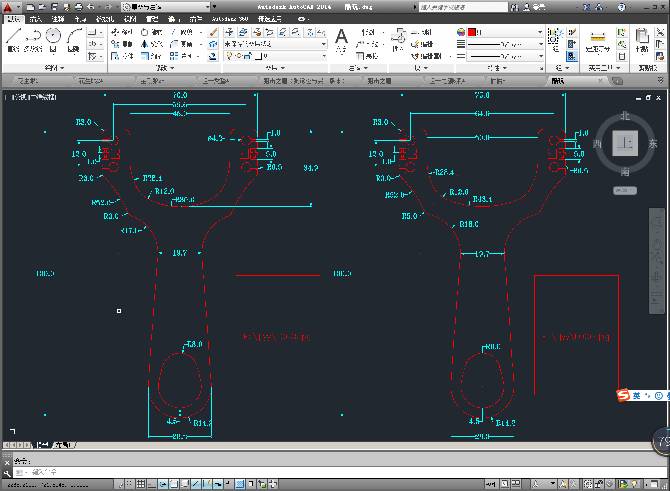This screenshot has height=491, width=670.
Task: Click the Erase tool icon
Action: click(x=213, y=32)
